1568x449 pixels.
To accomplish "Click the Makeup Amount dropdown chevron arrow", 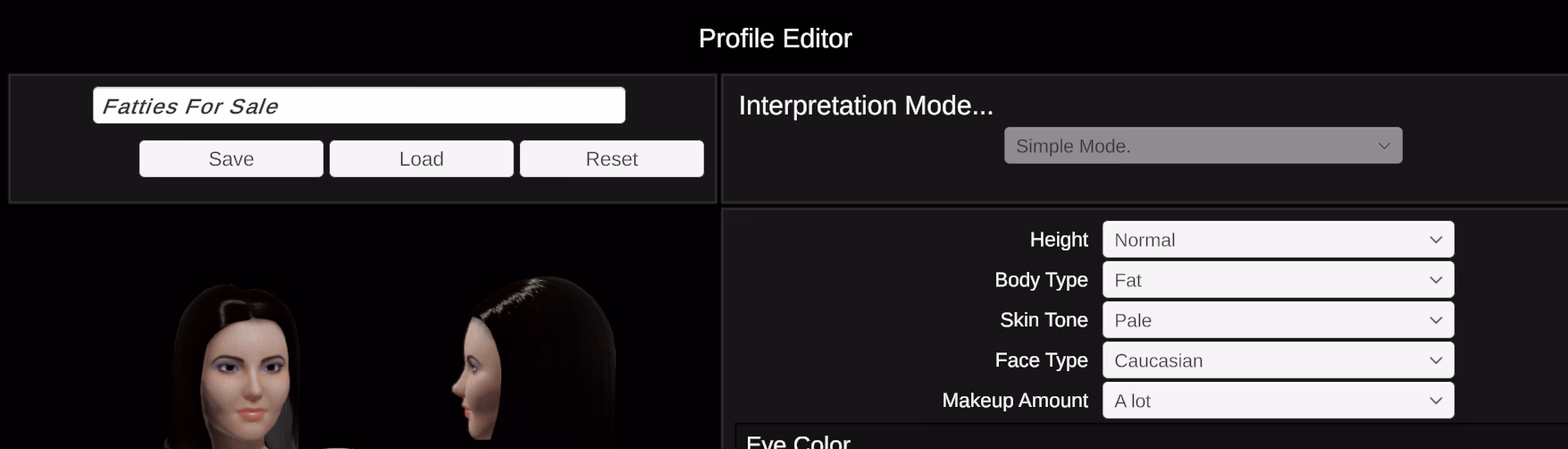I will click(x=1436, y=401).
